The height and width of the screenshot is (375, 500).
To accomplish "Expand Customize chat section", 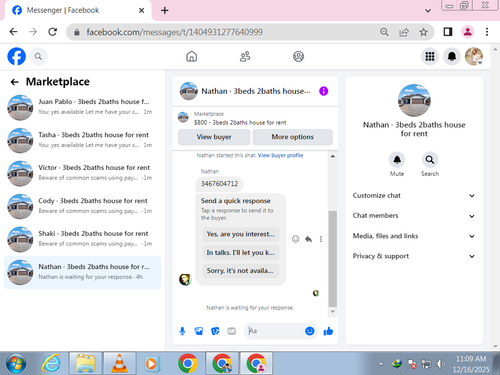I will (x=414, y=196).
